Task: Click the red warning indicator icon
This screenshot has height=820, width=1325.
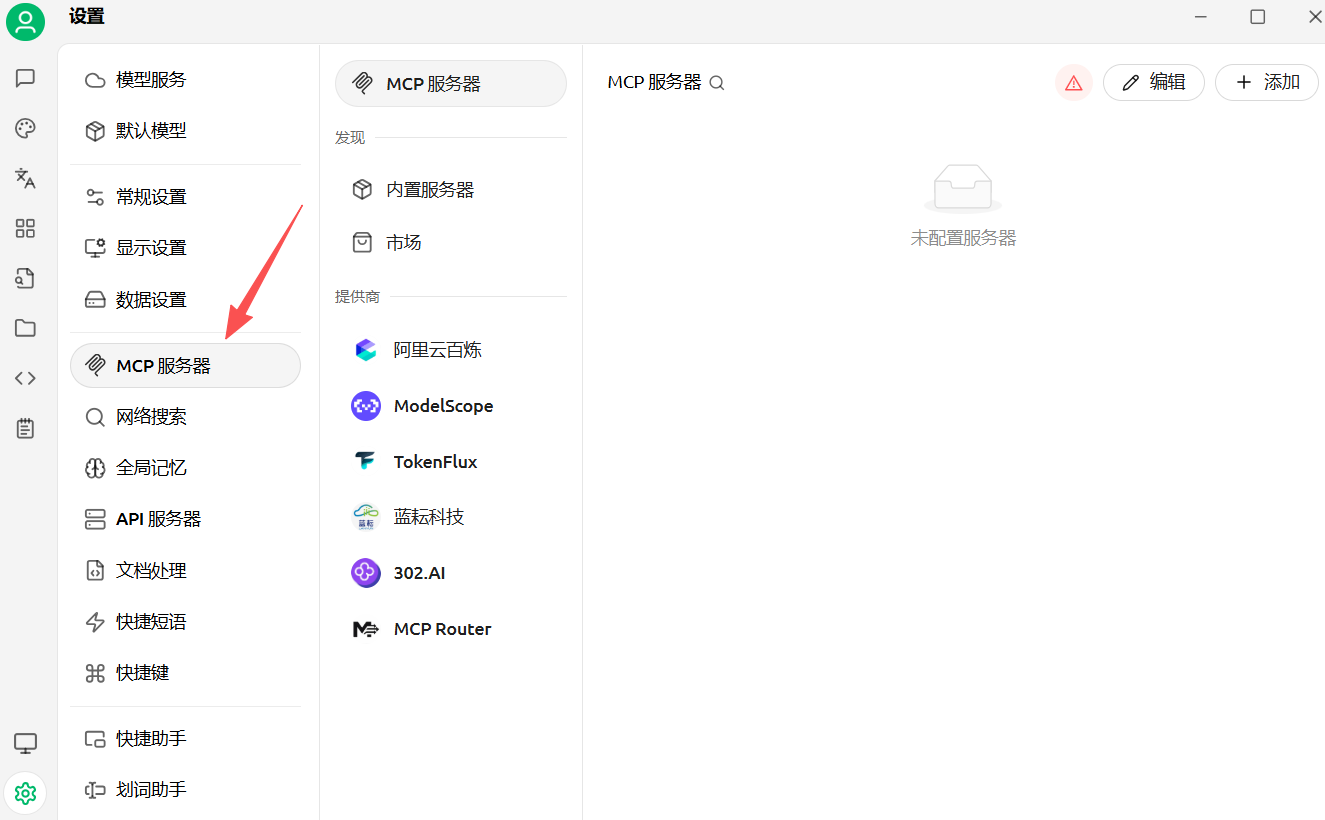Action: click(x=1073, y=82)
